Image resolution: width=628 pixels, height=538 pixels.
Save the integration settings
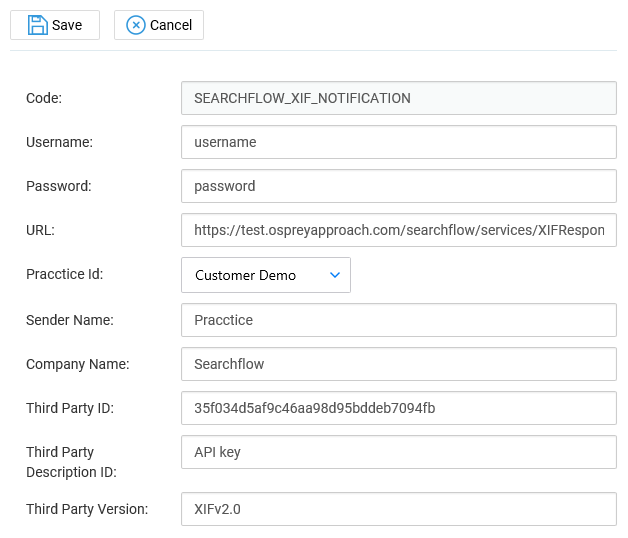[55, 25]
